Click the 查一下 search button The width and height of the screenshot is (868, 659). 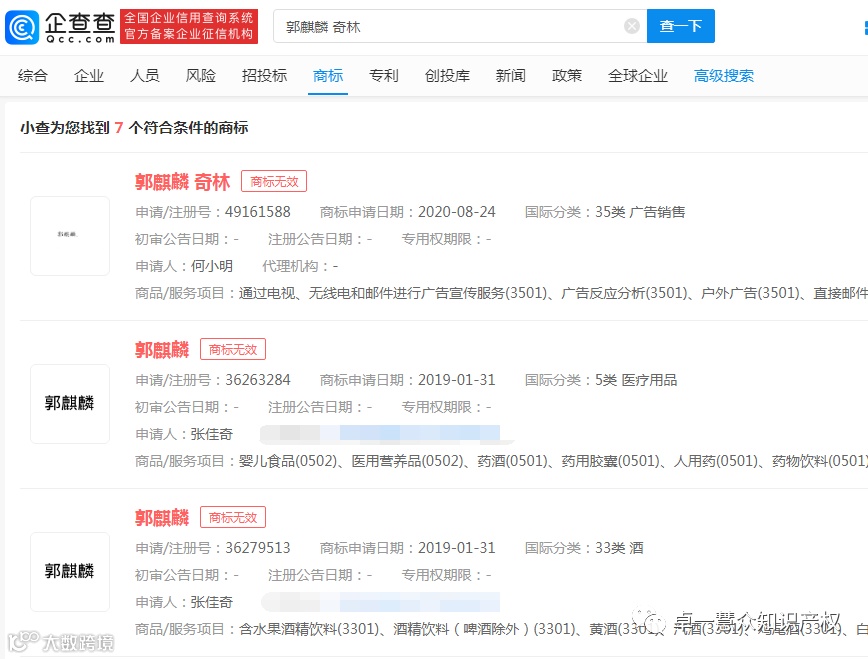680,26
